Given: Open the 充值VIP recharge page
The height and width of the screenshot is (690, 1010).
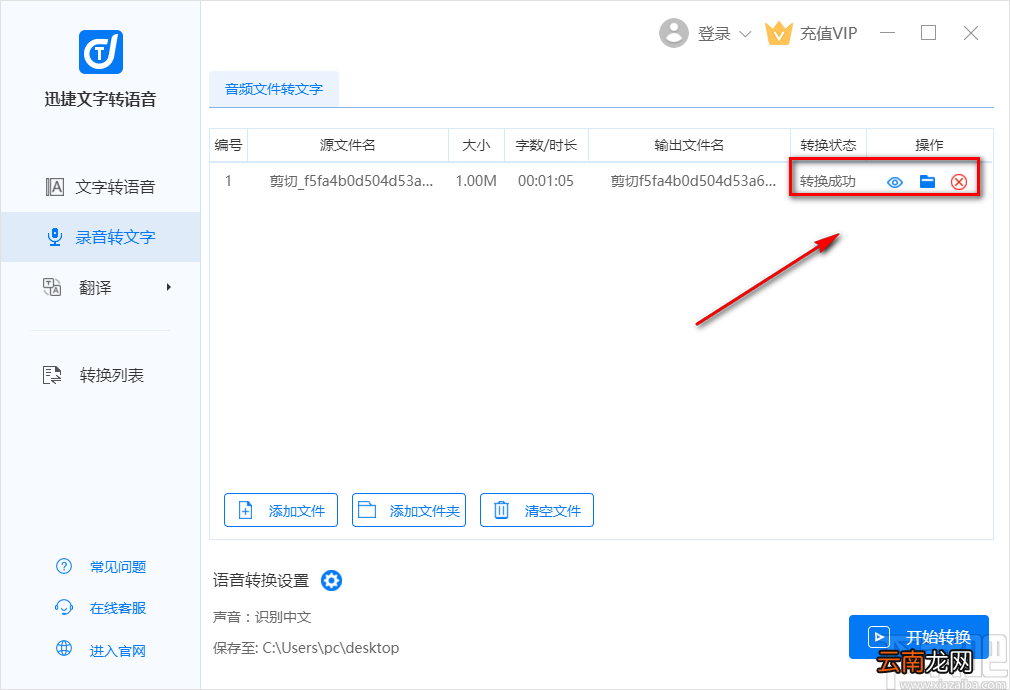Looking at the screenshot, I should pyautogui.click(x=828, y=34).
